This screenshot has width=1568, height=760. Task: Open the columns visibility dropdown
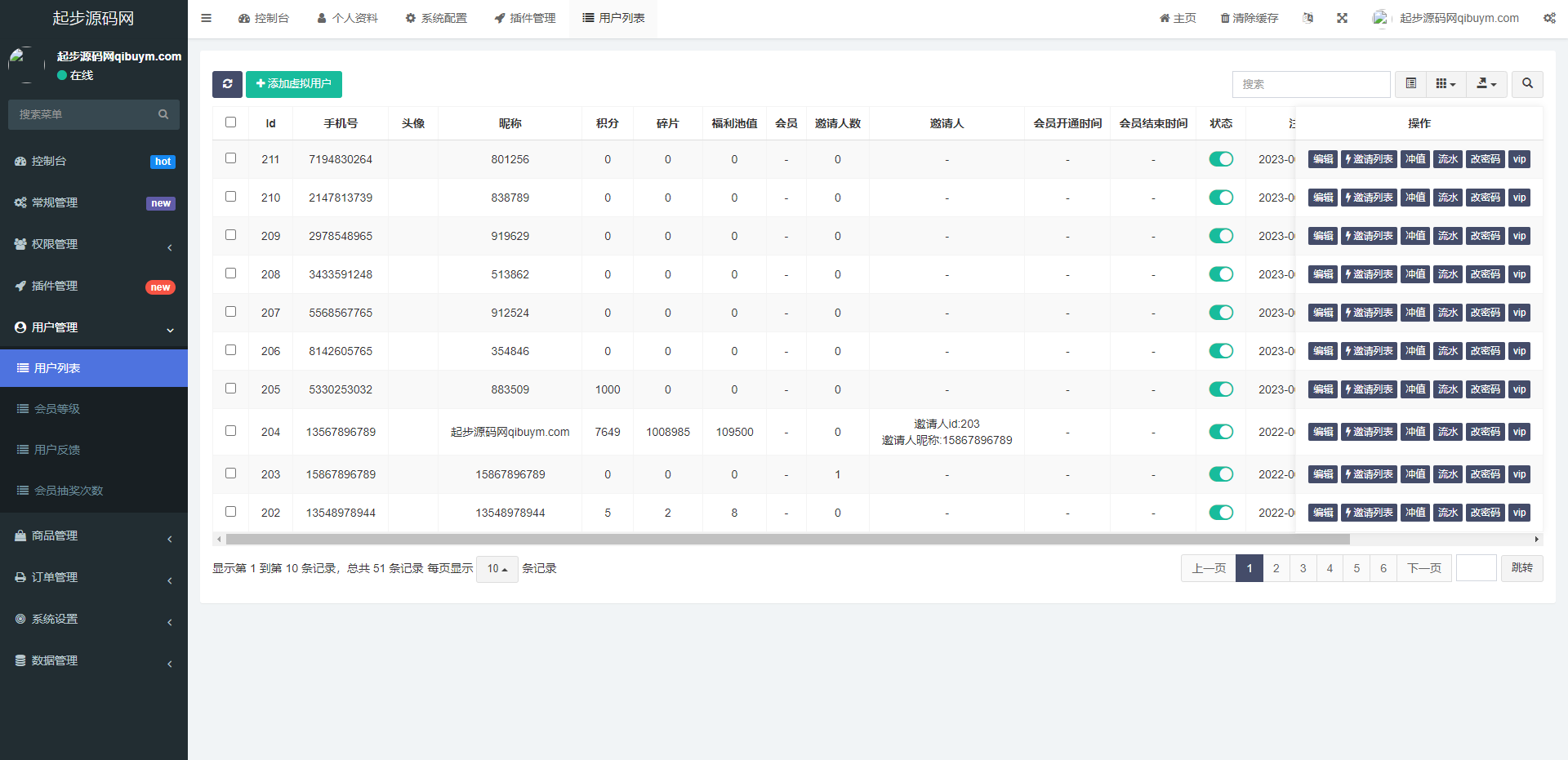1445,84
